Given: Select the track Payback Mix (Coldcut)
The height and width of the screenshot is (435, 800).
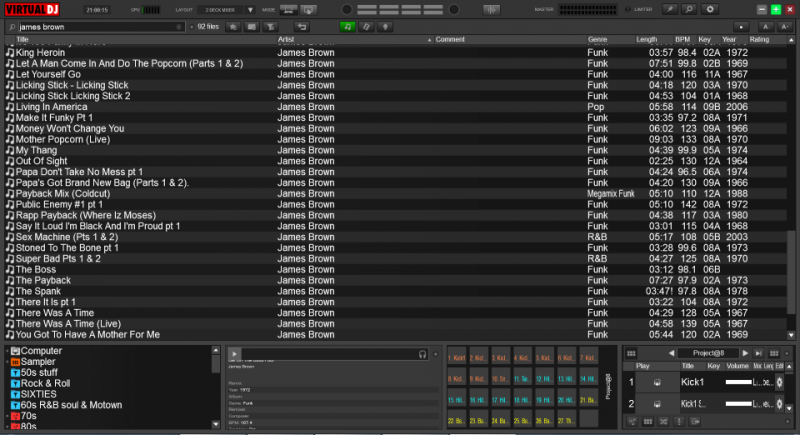Looking at the screenshot, I should point(395,193).
